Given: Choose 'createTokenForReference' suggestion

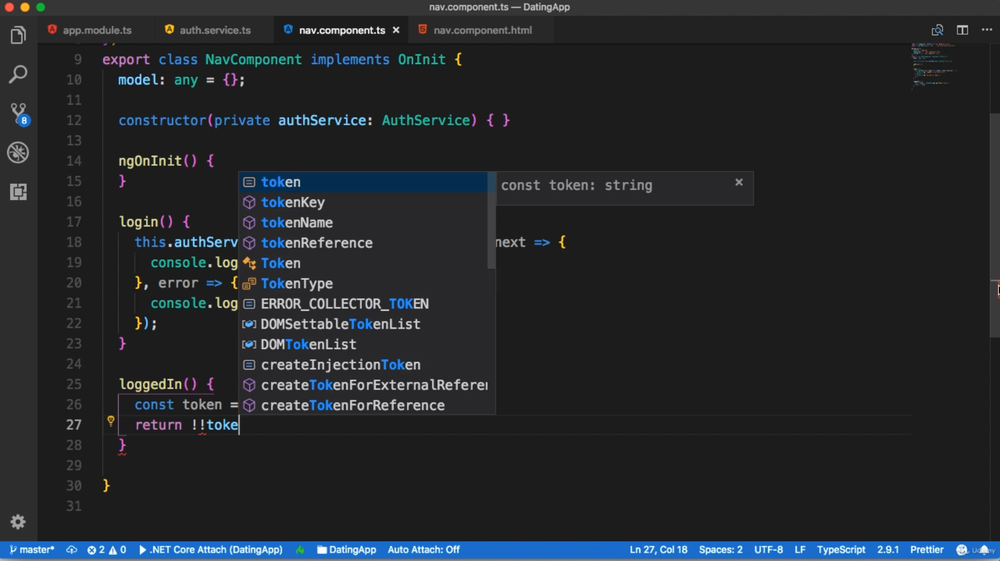Looking at the screenshot, I should [364, 405].
